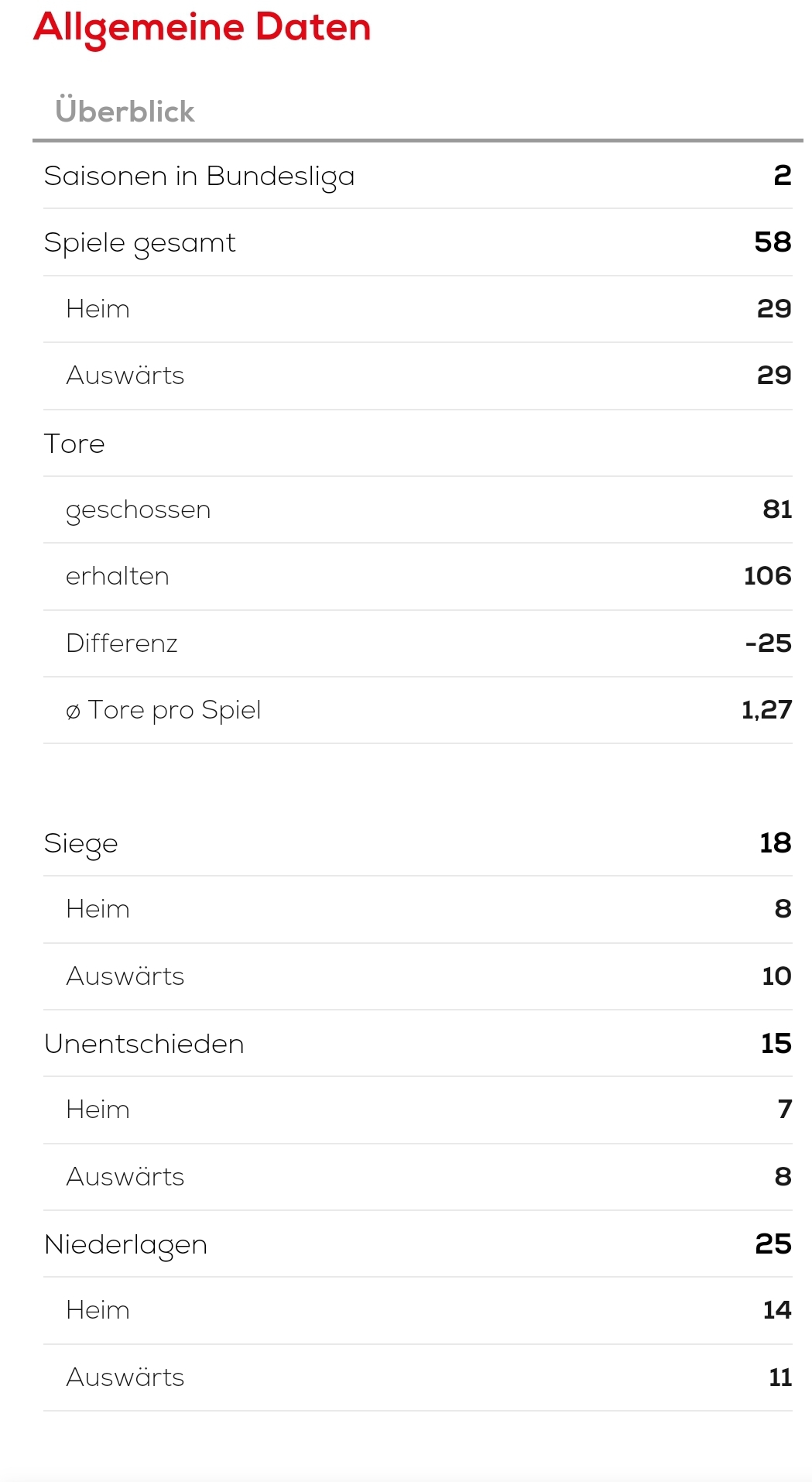Tap the ø Tore pro Spiel row

163,710
